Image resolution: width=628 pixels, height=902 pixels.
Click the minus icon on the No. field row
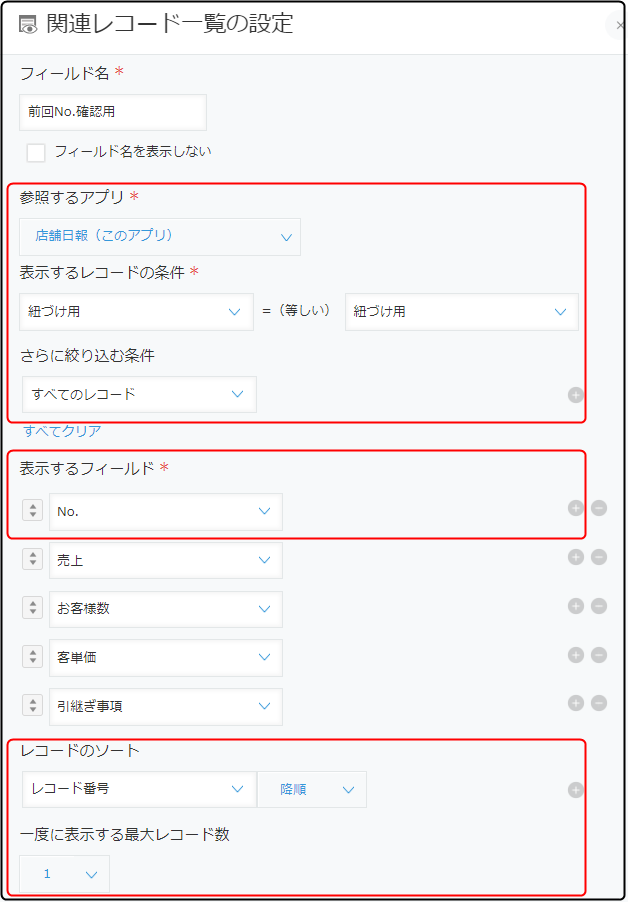click(599, 508)
